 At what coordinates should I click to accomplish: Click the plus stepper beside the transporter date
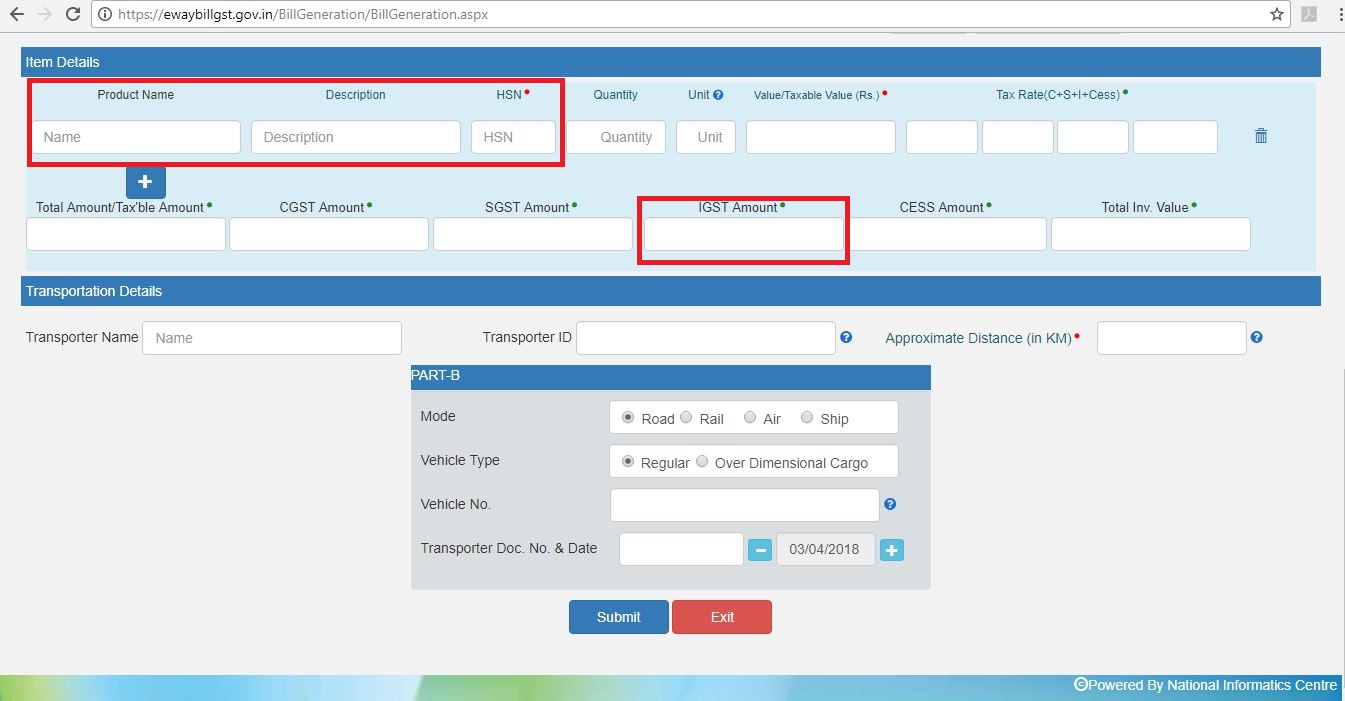coord(892,549)
